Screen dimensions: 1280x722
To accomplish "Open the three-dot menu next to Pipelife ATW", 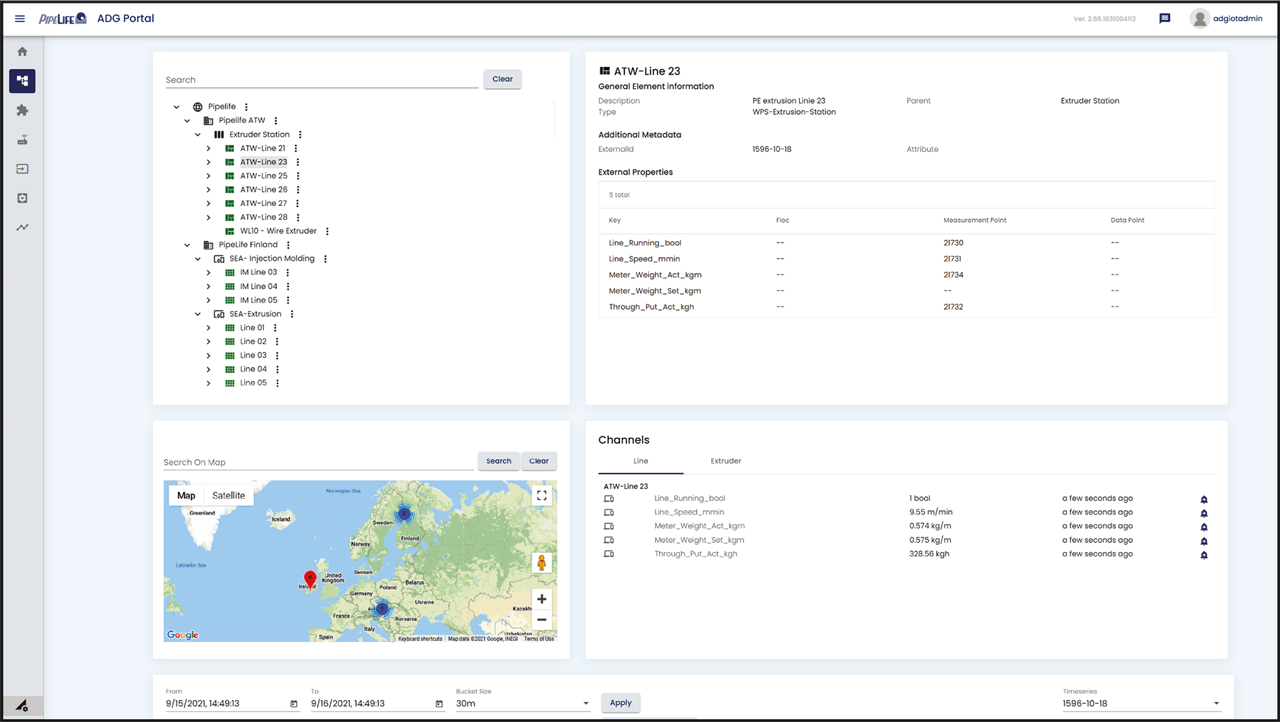I will coord(274,120).
